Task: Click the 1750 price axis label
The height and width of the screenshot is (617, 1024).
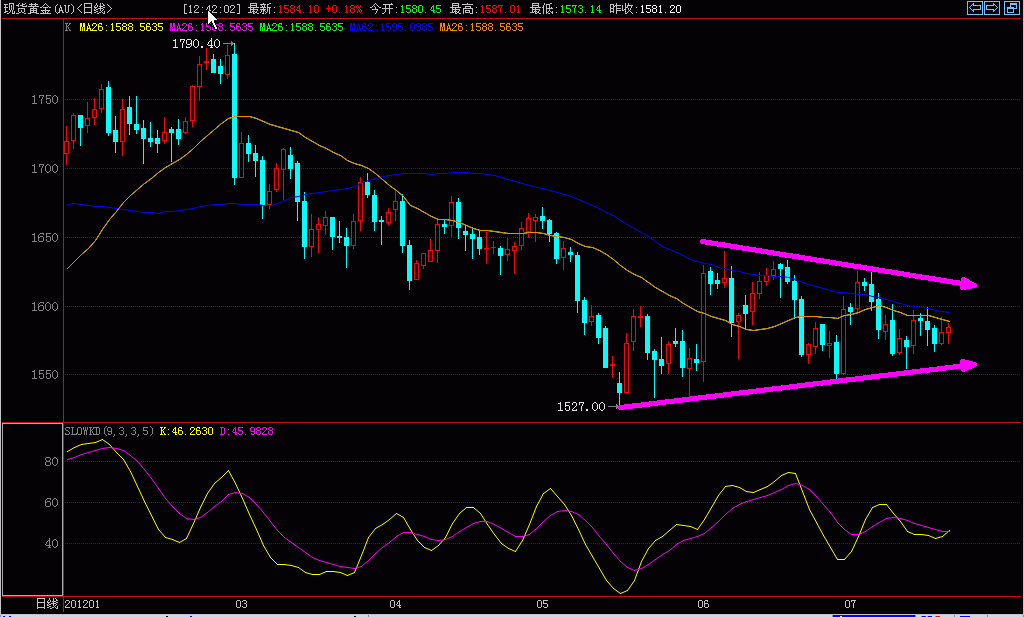Action: click(44, 100)
